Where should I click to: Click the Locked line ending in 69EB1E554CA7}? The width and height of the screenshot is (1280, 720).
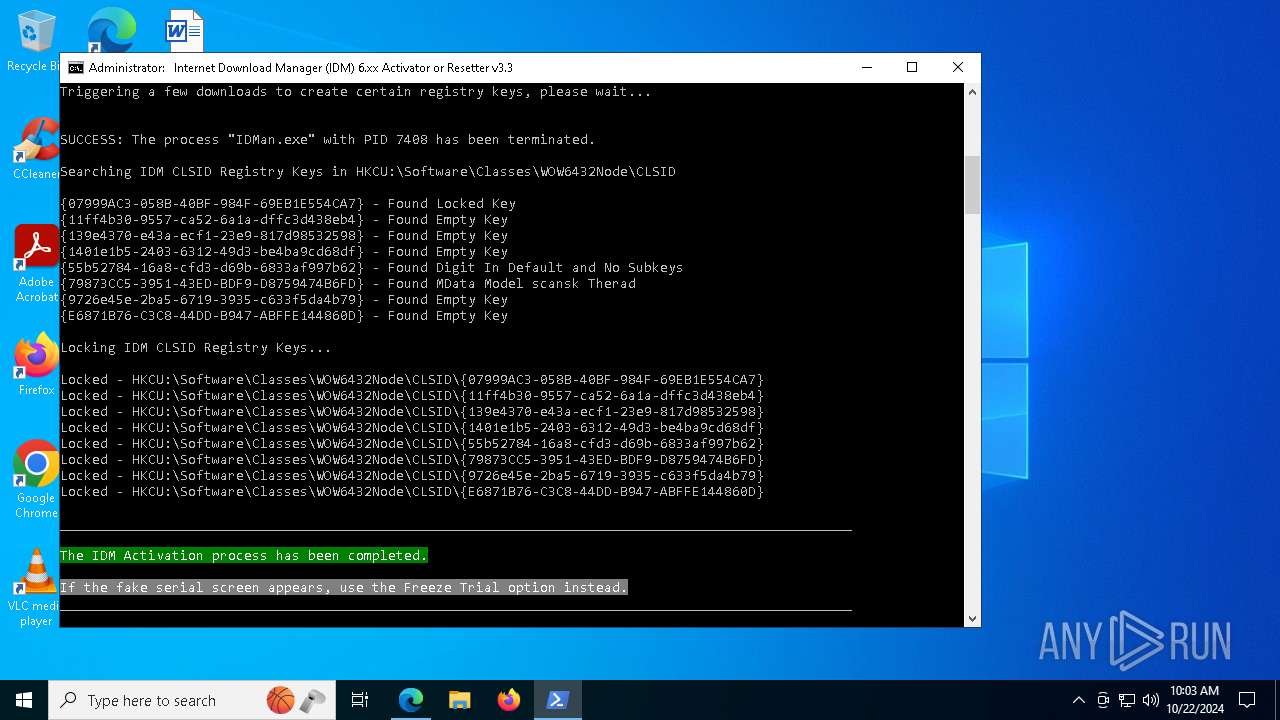tap(412, 380)
